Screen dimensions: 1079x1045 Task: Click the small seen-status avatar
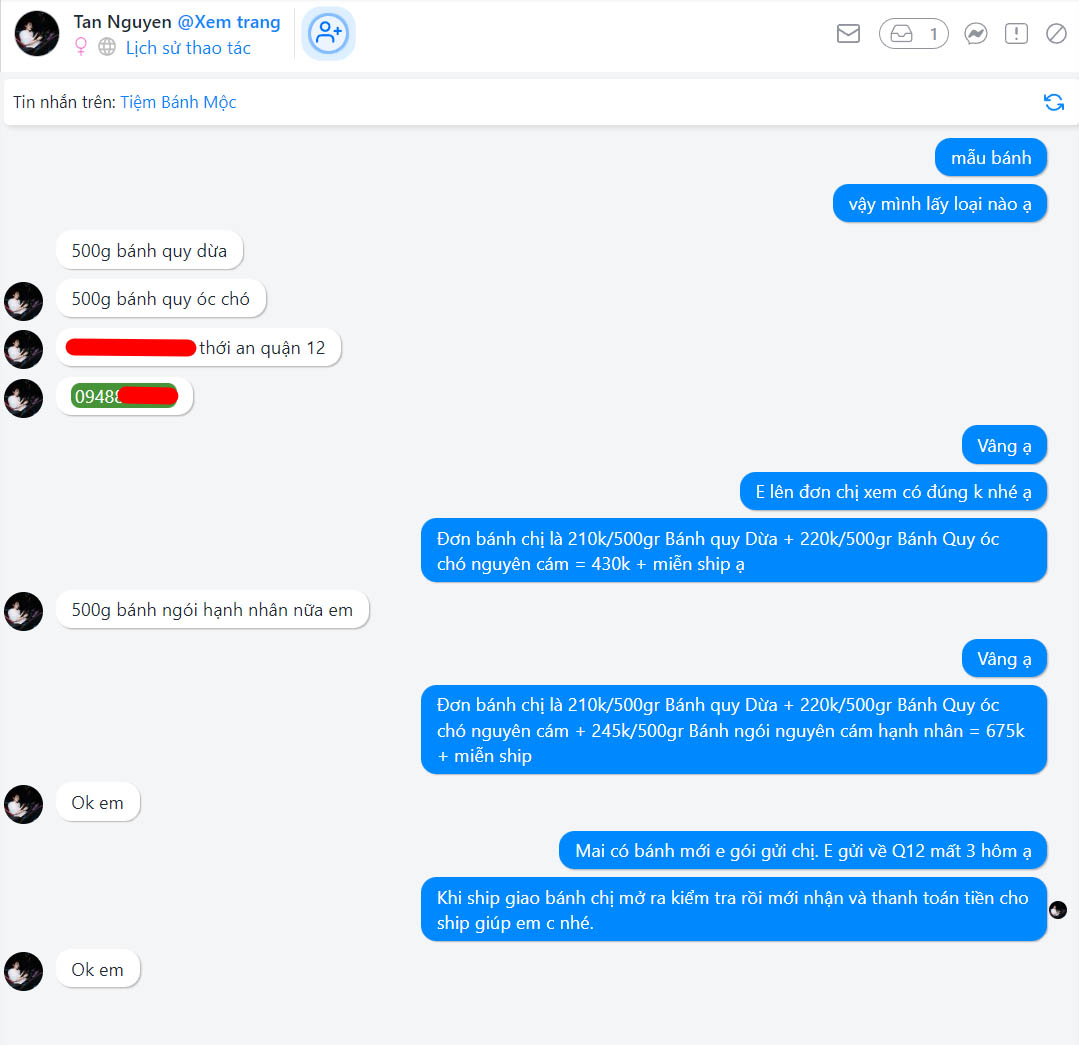pos(1058,910)
